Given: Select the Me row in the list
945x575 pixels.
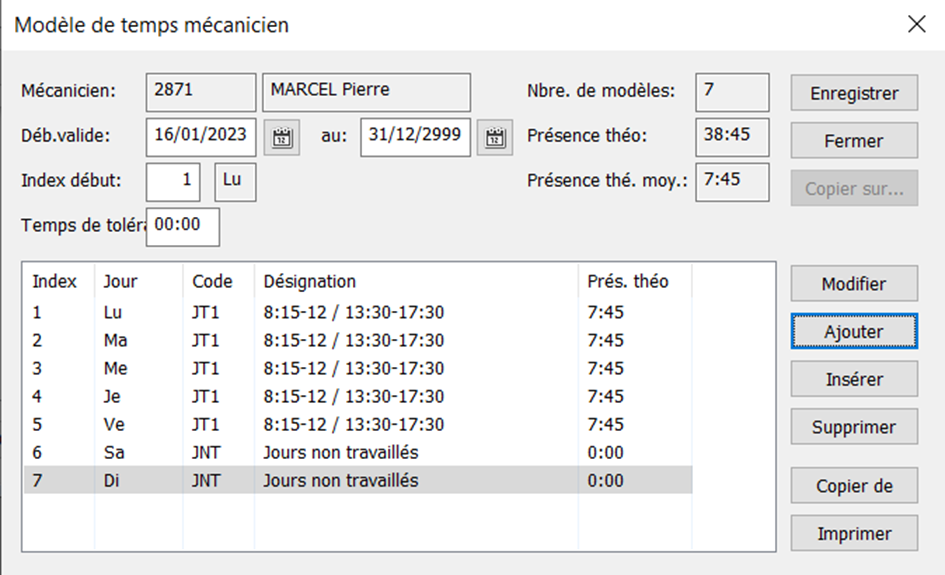Looking at the screenshot, I should tap(358, 368).
